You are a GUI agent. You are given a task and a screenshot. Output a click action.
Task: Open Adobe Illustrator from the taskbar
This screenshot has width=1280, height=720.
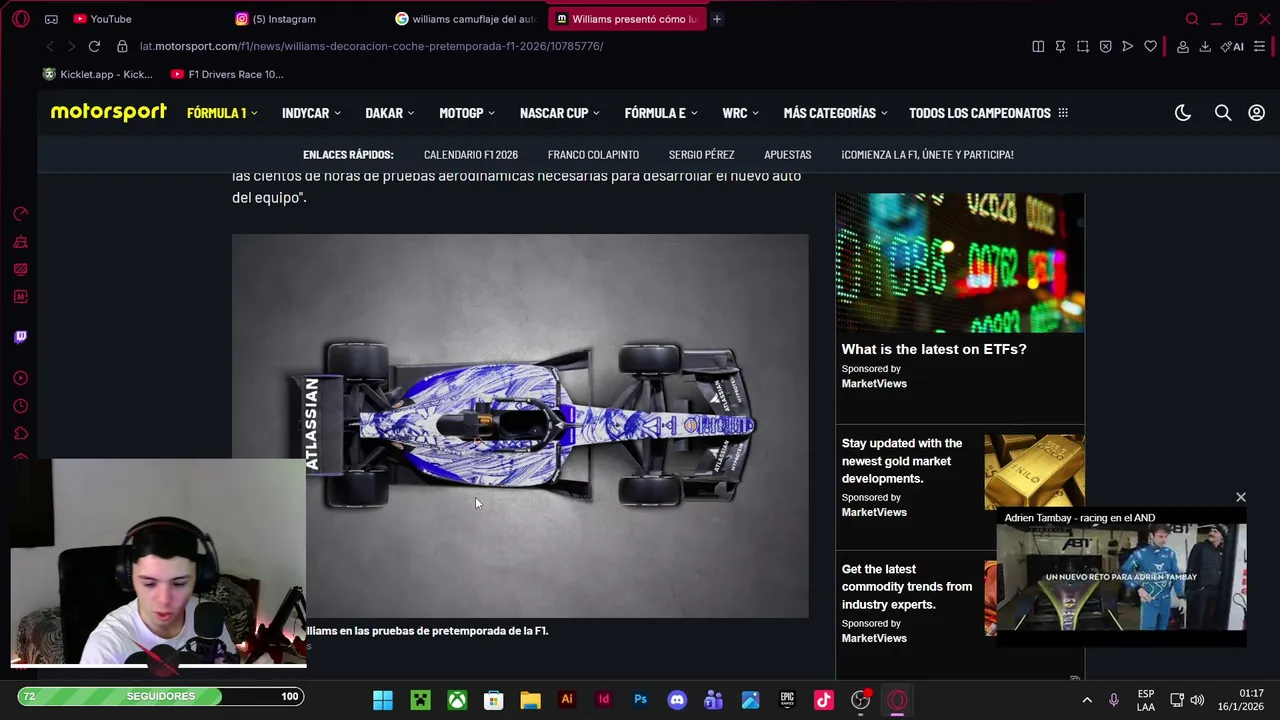tap(567, 700)
